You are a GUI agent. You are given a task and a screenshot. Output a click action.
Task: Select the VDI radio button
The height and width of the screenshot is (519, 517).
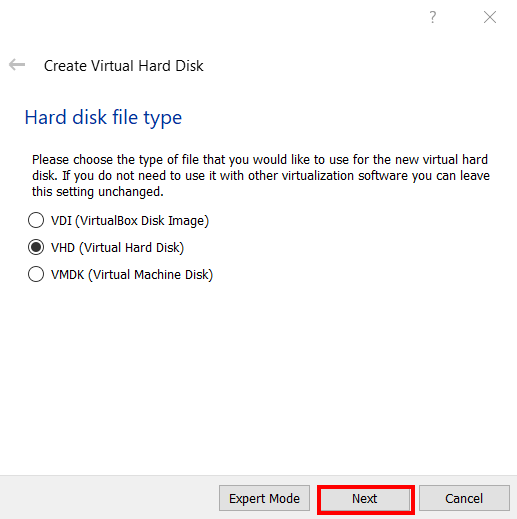(36, 220)
